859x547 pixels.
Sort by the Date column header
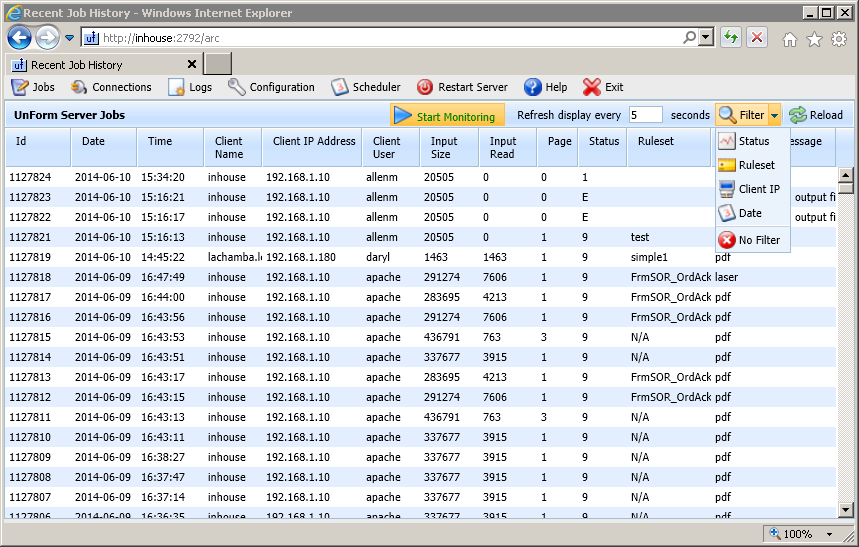[93, 141]
